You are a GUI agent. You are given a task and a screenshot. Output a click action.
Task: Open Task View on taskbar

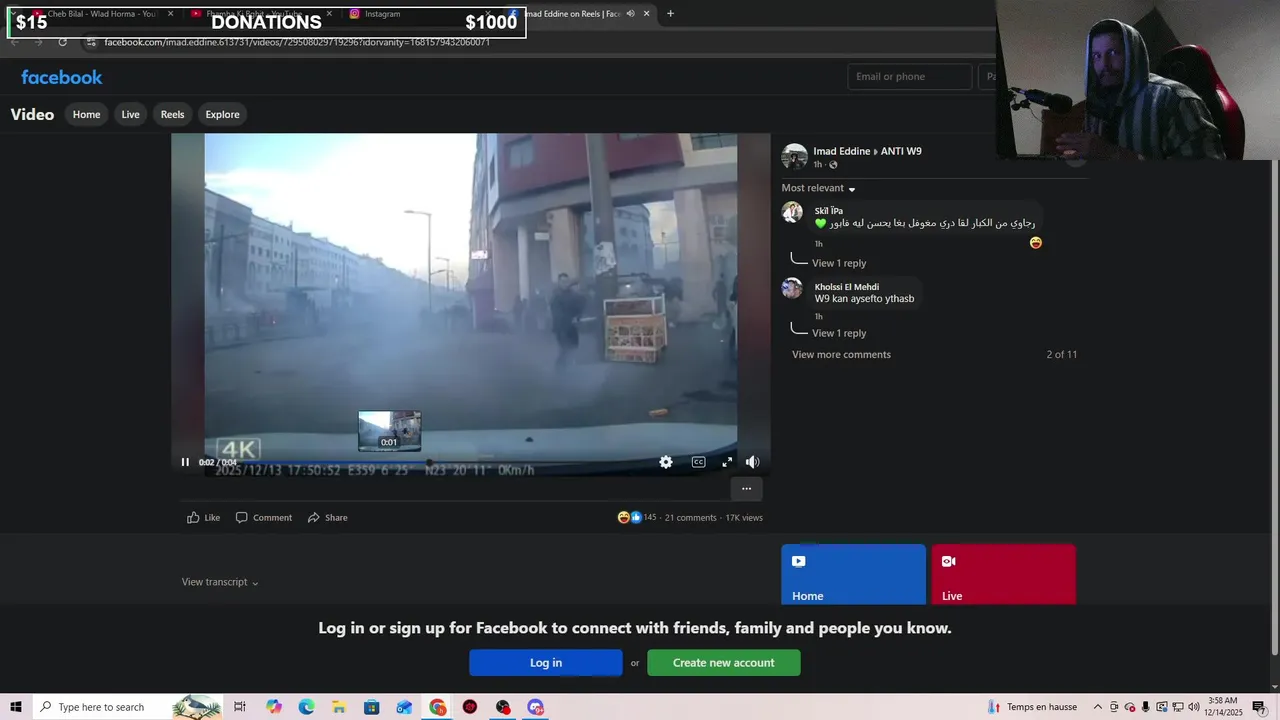tap(240, 707)
